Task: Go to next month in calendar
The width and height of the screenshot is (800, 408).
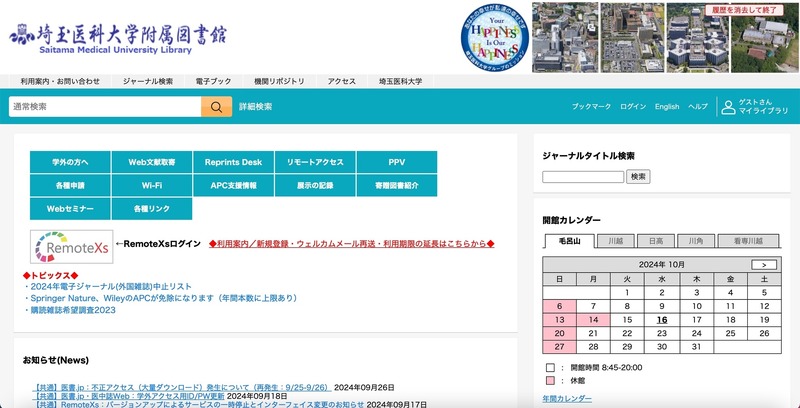Action: click(x=764, y=264)
